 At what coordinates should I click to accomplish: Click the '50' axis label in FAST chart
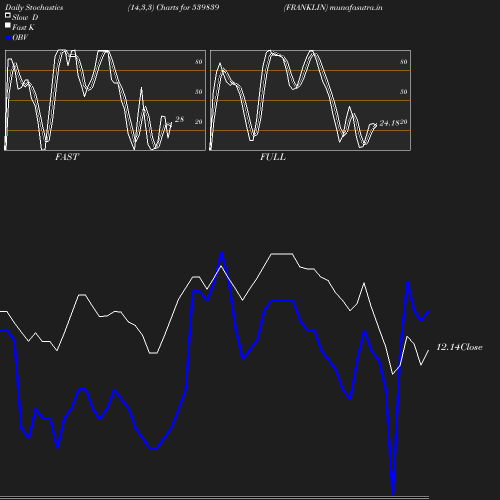click(199, 92)
